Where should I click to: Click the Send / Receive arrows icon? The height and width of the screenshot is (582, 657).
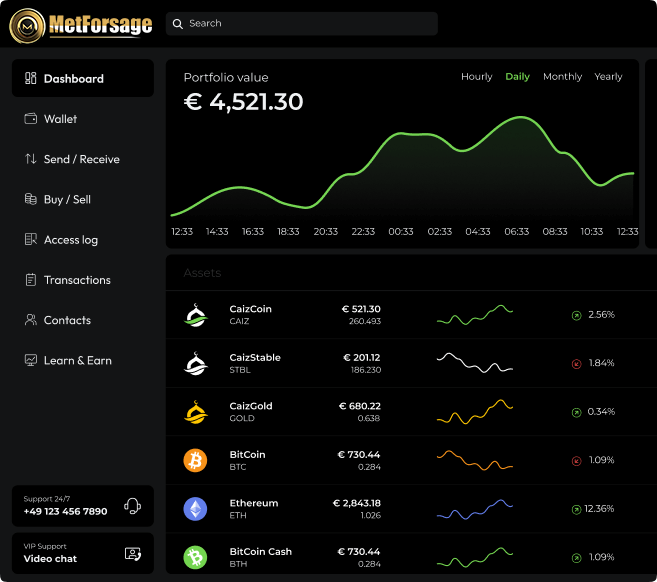(x=31, y=159)
